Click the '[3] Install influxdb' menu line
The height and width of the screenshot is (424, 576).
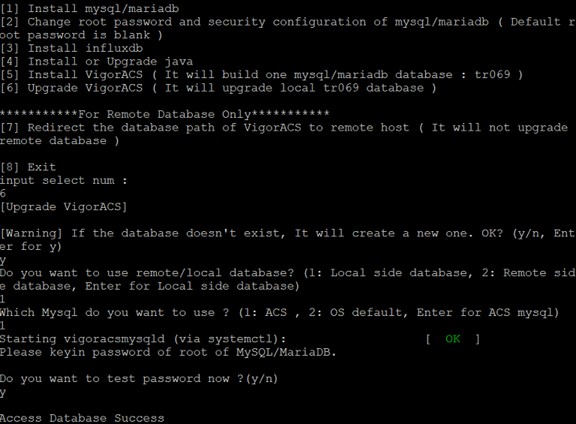(x=72, y=48)
